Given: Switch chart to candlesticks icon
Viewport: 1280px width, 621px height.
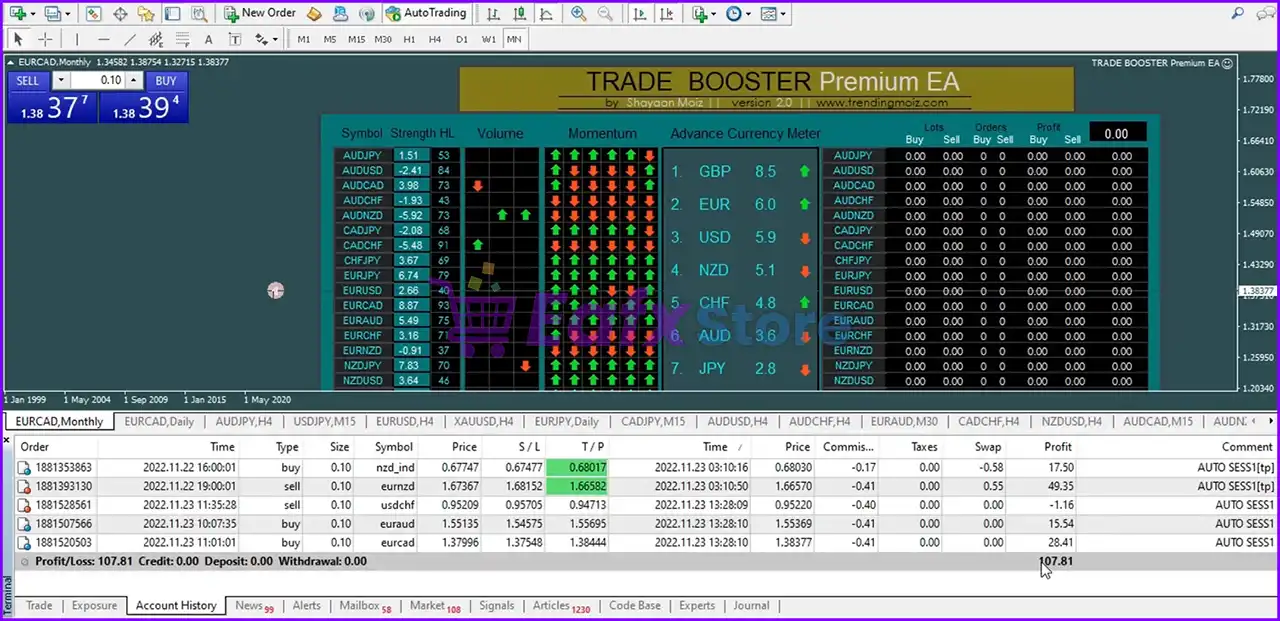Looking at the screenshot, I should click(x=518, y=13).
